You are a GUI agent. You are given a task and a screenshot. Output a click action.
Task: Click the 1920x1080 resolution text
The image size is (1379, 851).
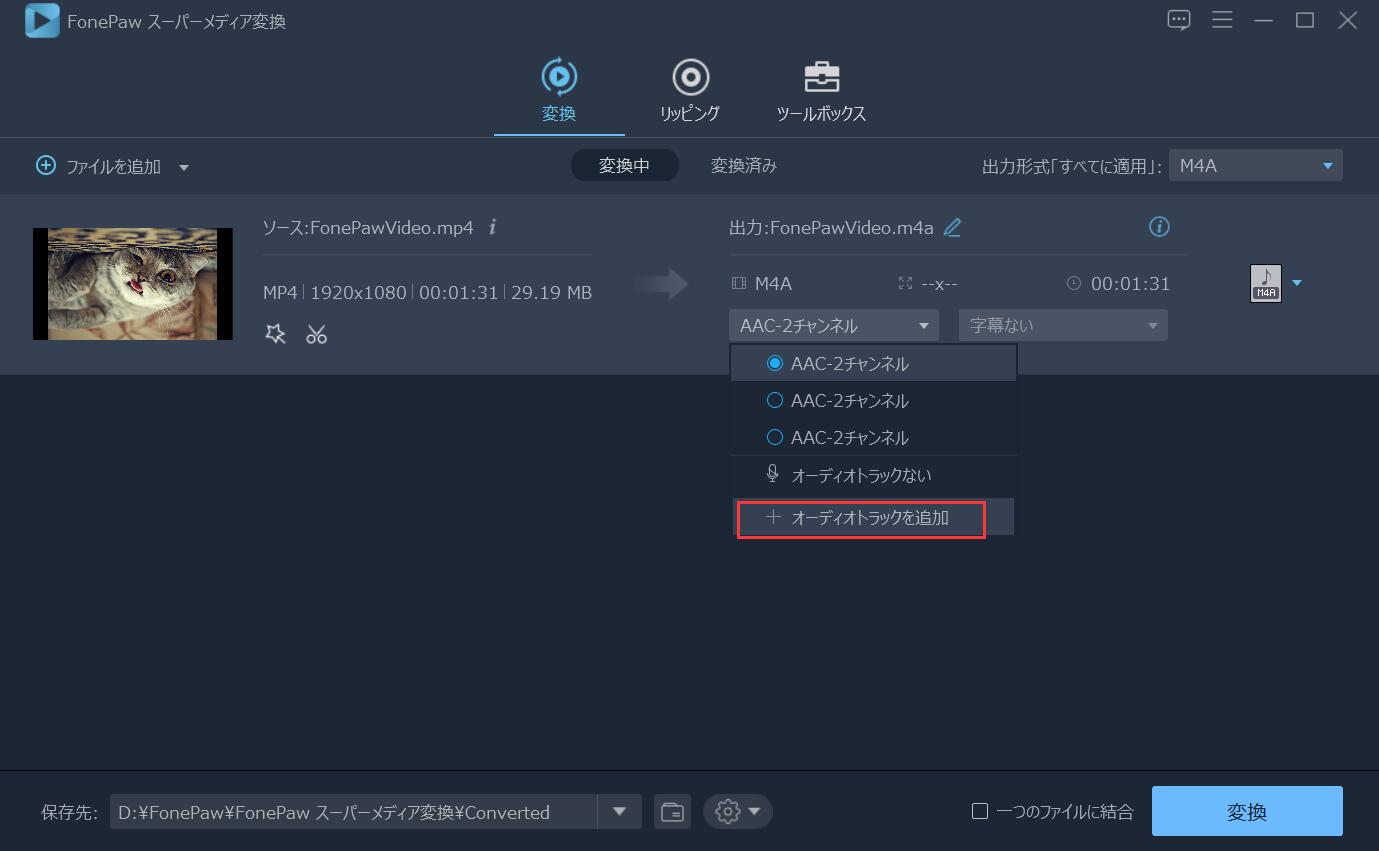358,293
